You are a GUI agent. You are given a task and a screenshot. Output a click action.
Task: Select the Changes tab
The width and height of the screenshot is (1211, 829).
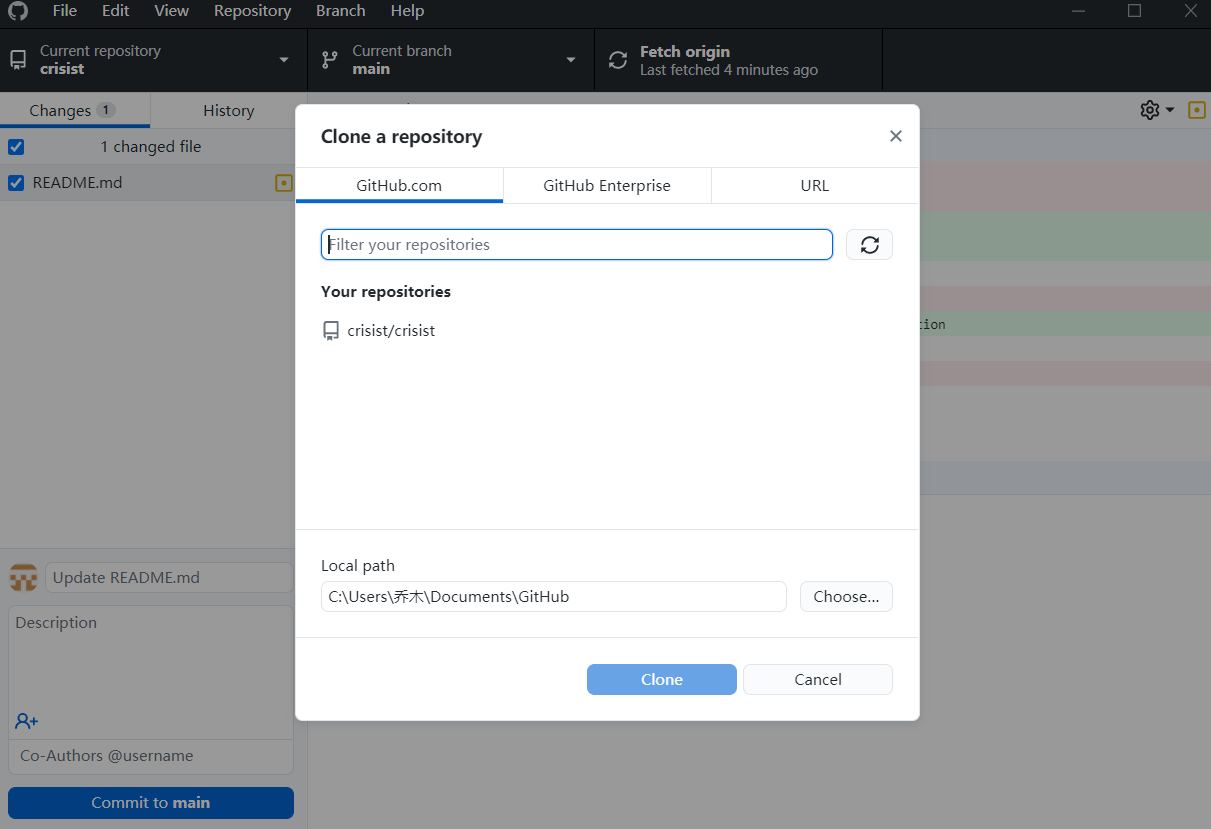coord(75,110)
